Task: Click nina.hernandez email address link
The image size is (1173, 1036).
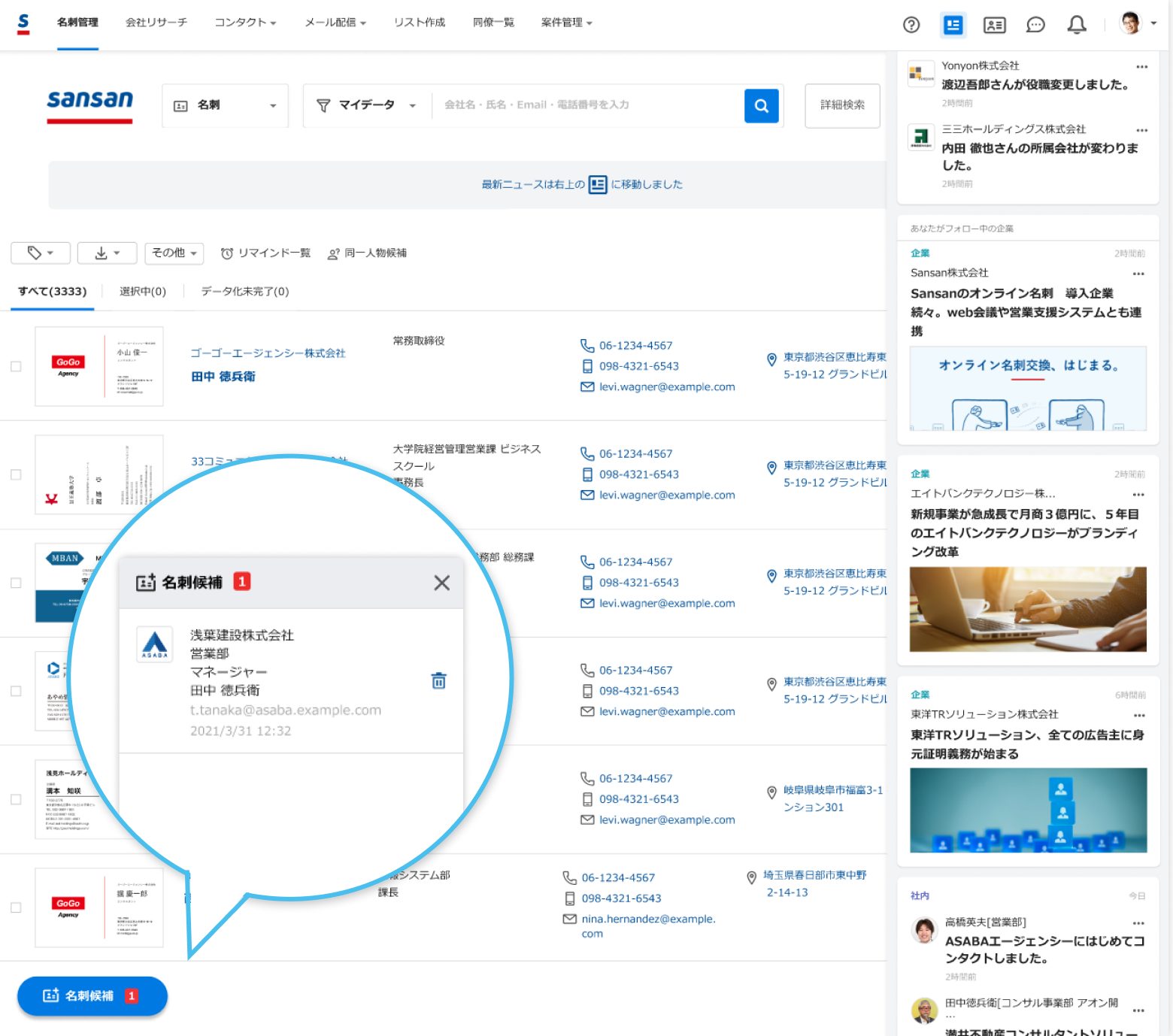Action: pos(648,926)
